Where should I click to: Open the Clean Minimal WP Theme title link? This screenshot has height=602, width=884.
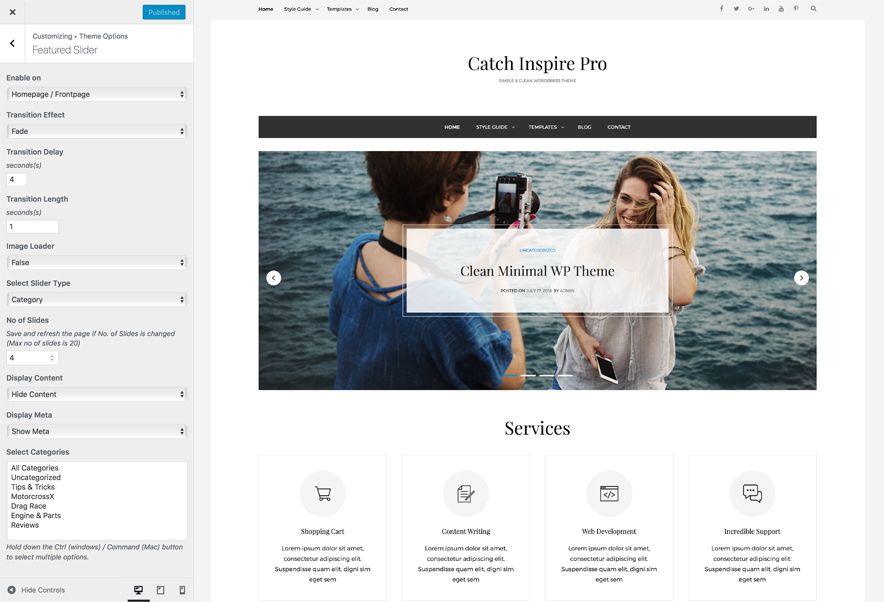coord(537,271)
